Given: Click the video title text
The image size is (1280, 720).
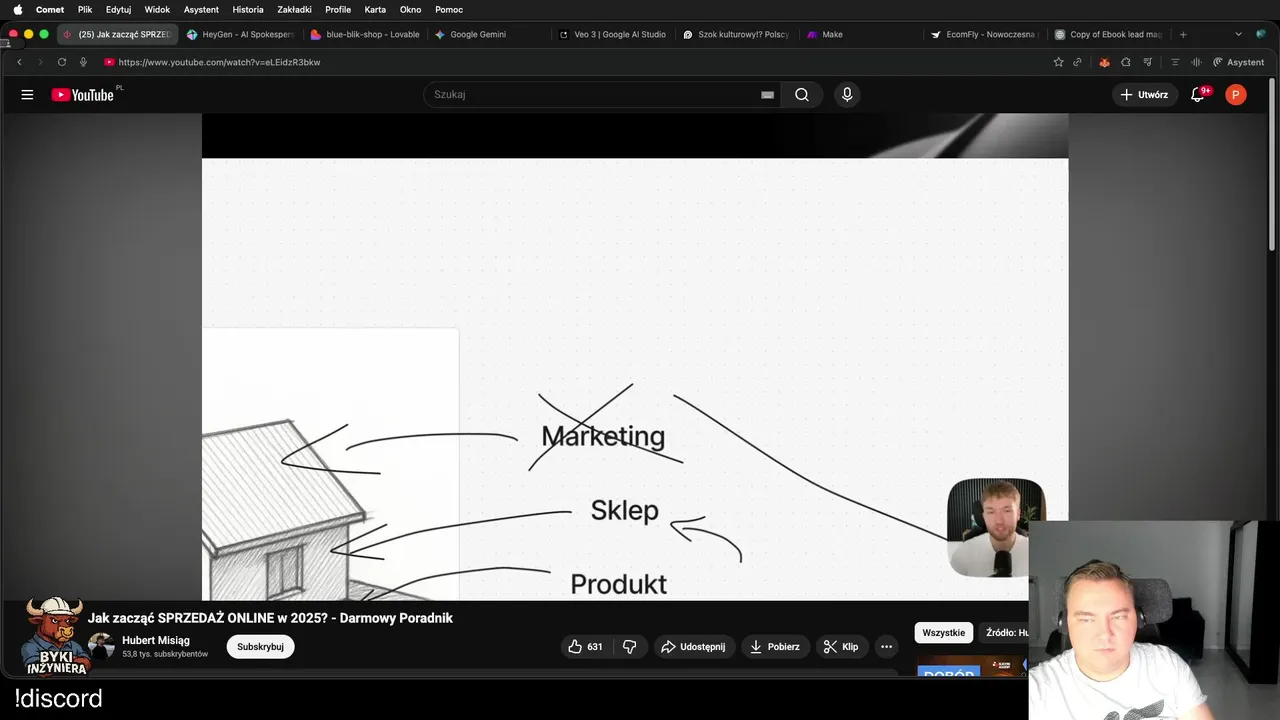Looking at the screenshot, I should (270, 618).
